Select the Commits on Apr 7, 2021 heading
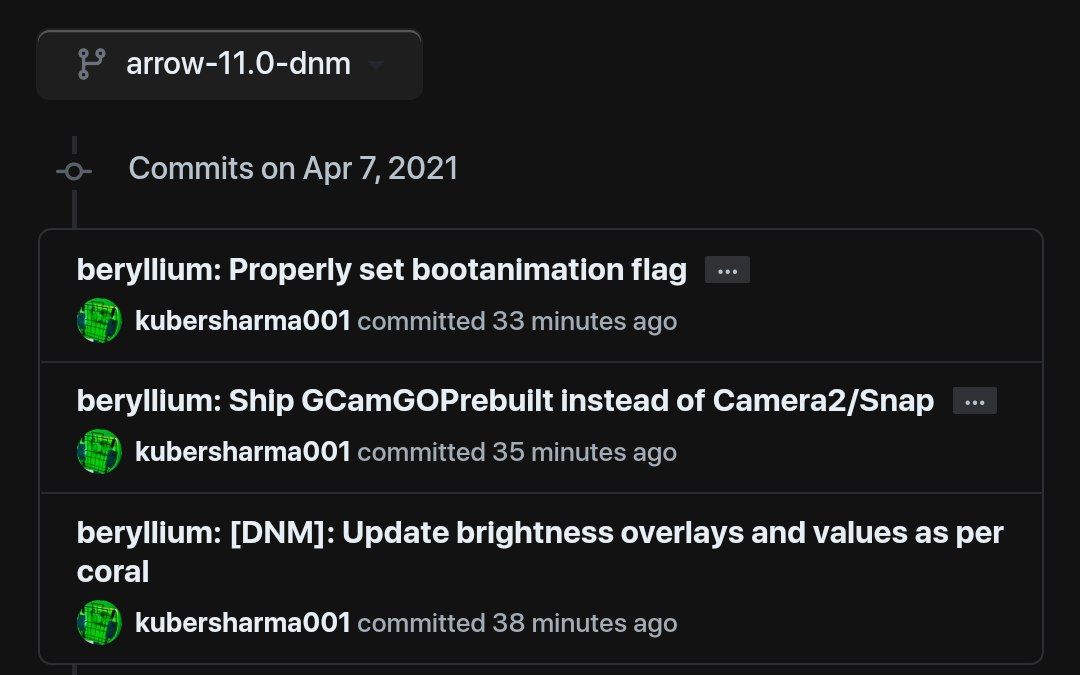 [x=293, y=169]
